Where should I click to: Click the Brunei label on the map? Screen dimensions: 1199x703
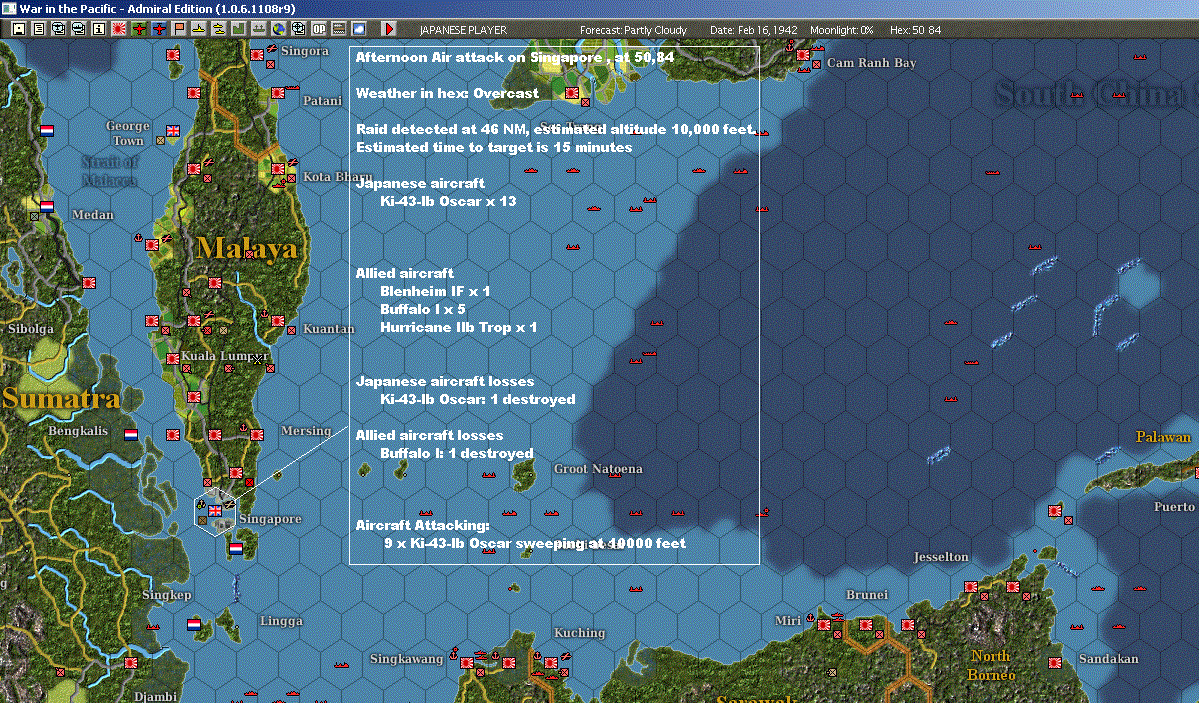click(x=867, y=594)
